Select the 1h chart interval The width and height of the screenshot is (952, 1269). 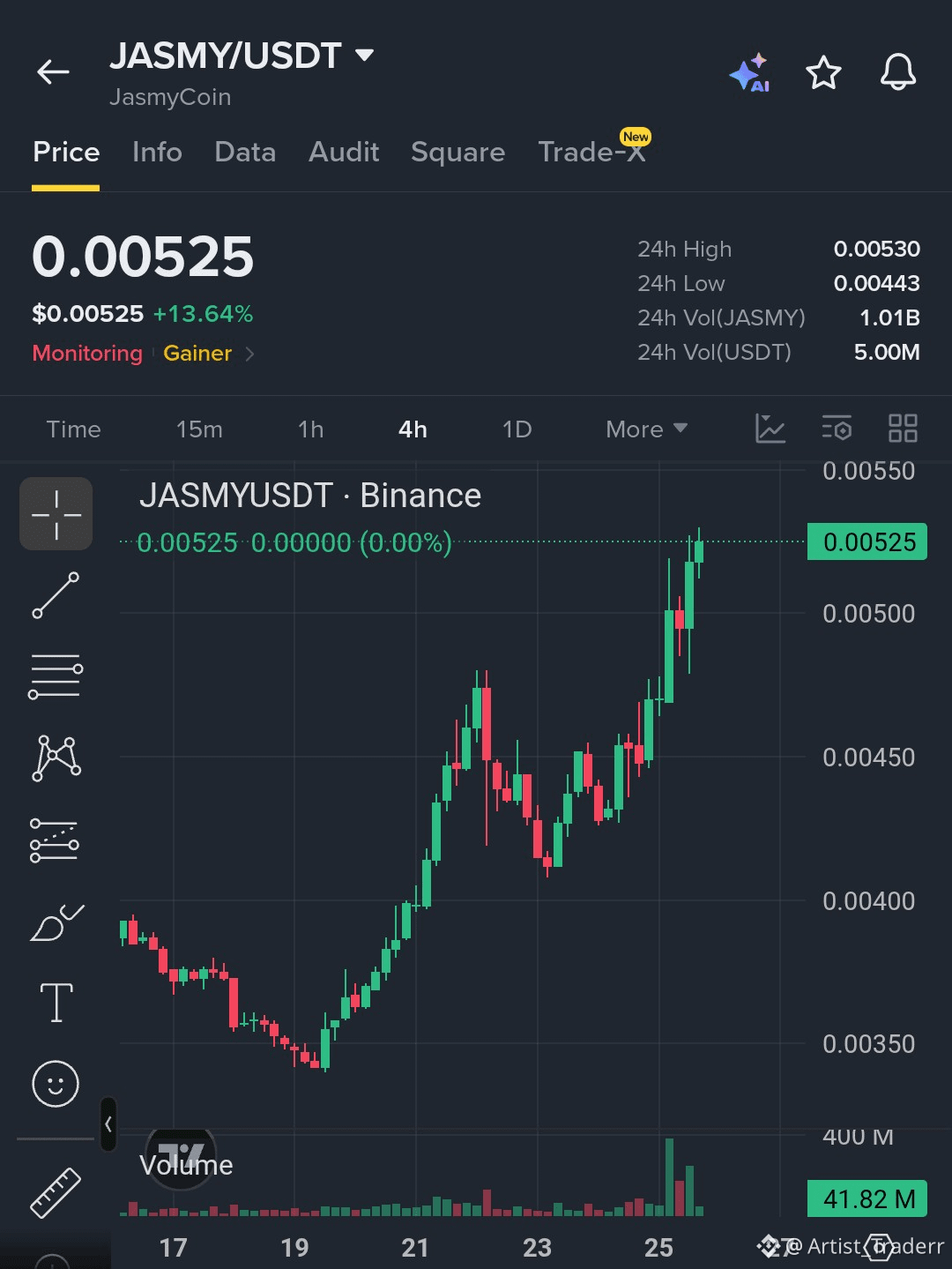click(x=310, y=429)
